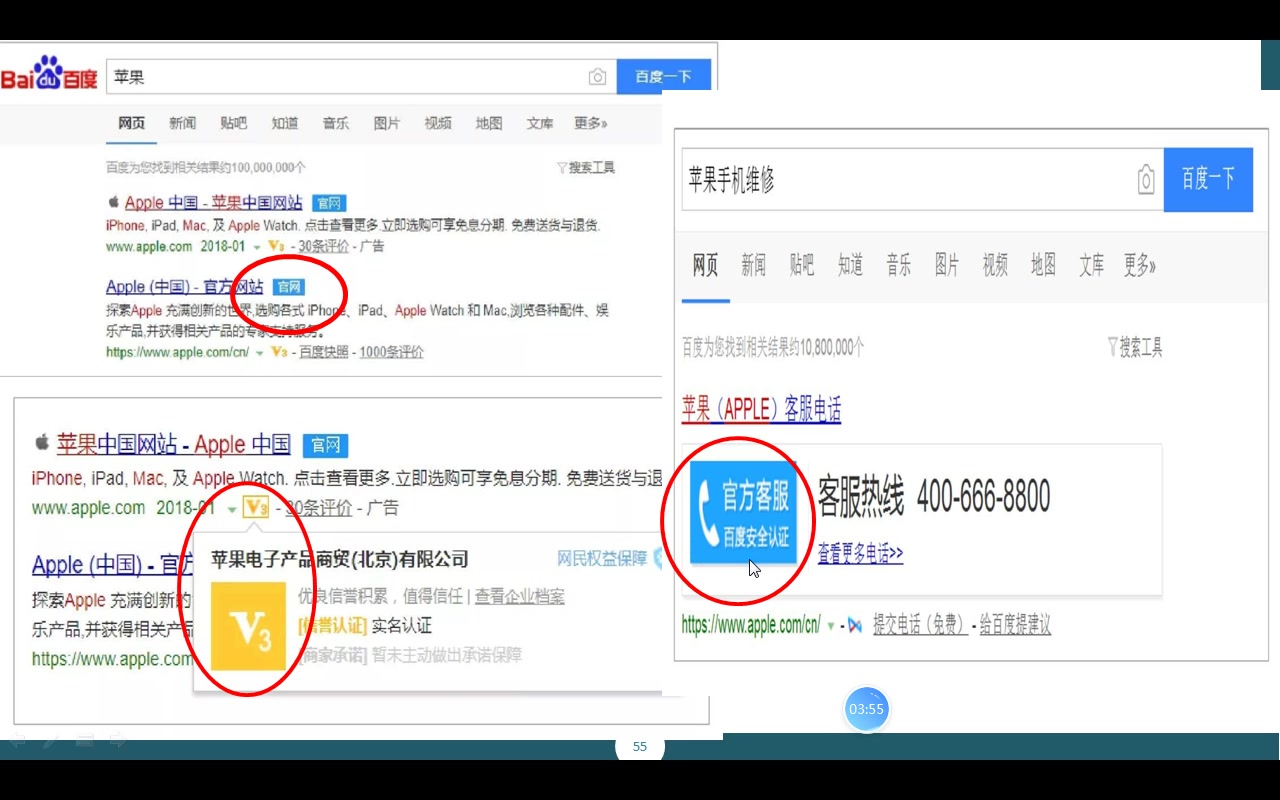Image resolution: width=1280 pixels, height=800 pixels.
Task: Open the 'Apple (中国) - 官方网站' result link
Action: click(185, 287)
